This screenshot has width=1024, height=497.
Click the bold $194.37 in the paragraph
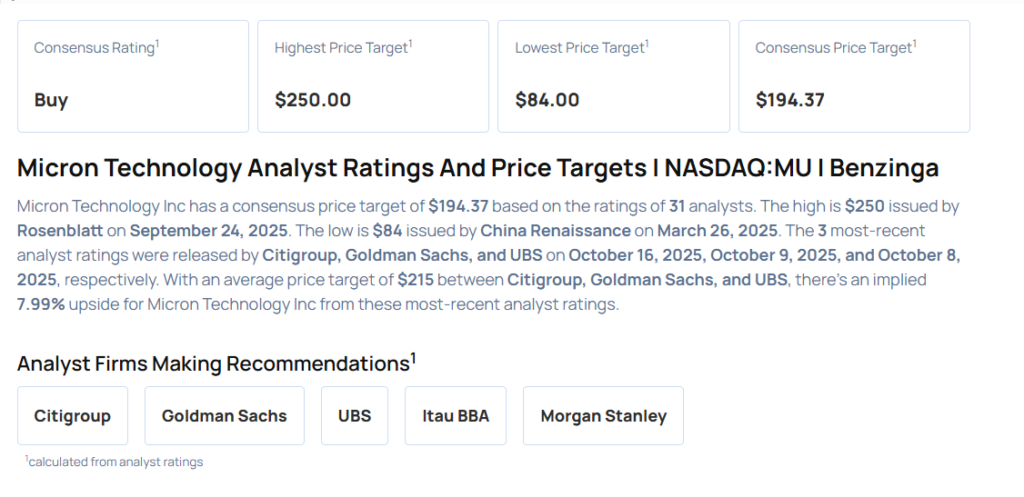pos(458,206)
